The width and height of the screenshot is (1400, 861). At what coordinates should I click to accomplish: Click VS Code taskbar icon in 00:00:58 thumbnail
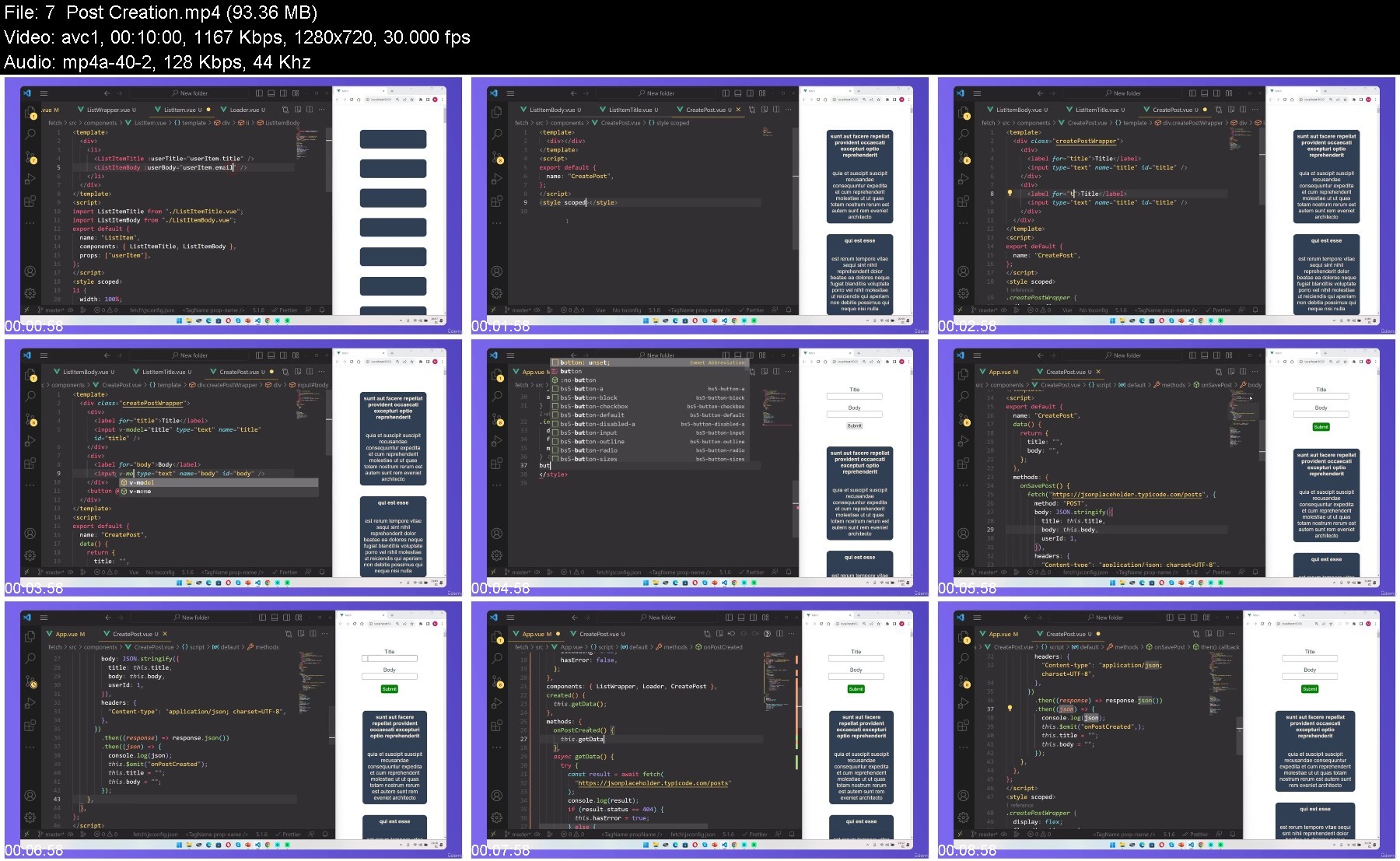point(258,320)
